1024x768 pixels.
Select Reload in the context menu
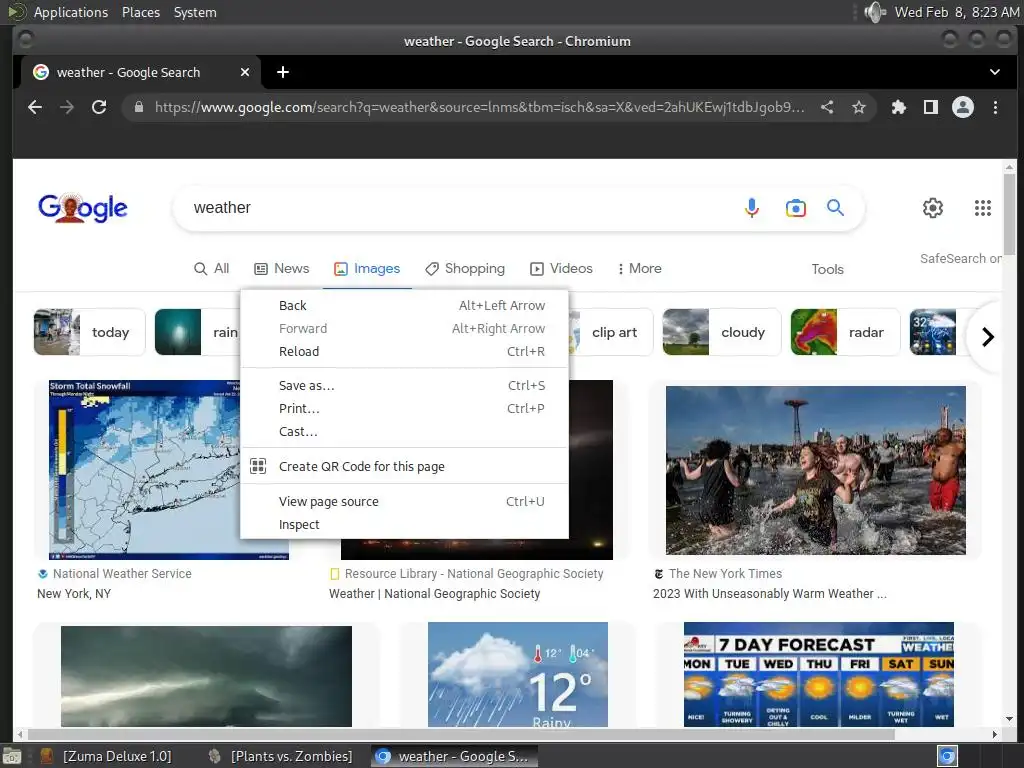click(404, 351)
